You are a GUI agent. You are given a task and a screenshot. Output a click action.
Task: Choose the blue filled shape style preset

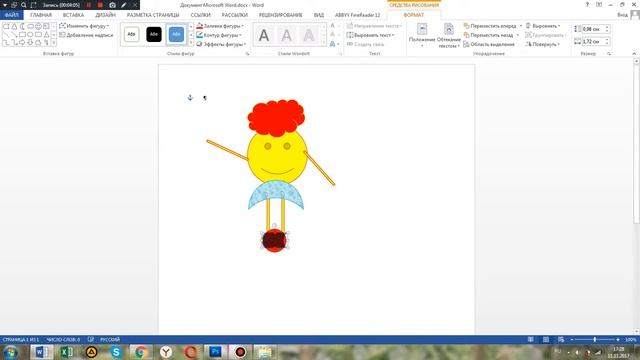click(176, 34)
